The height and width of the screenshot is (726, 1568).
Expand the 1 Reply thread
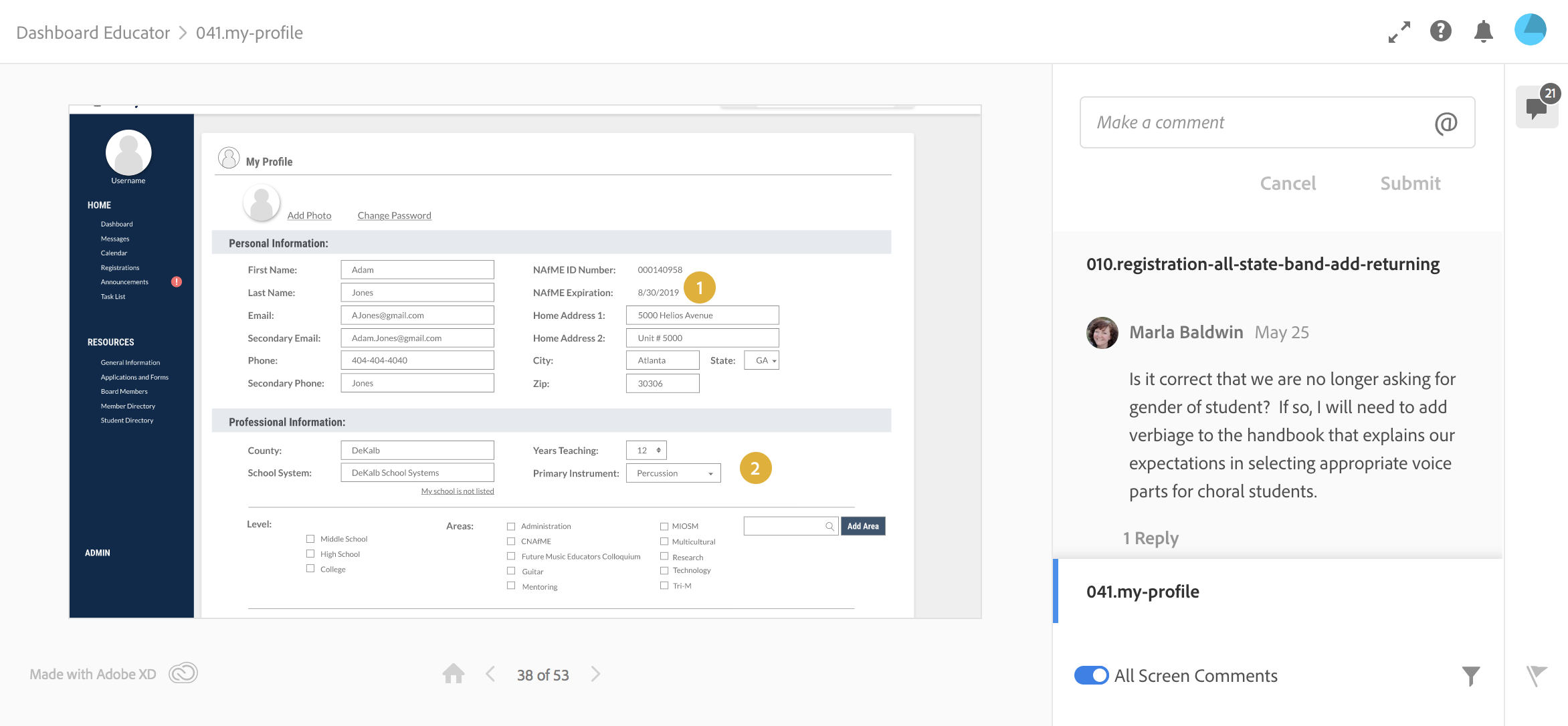click(1151, 538)
